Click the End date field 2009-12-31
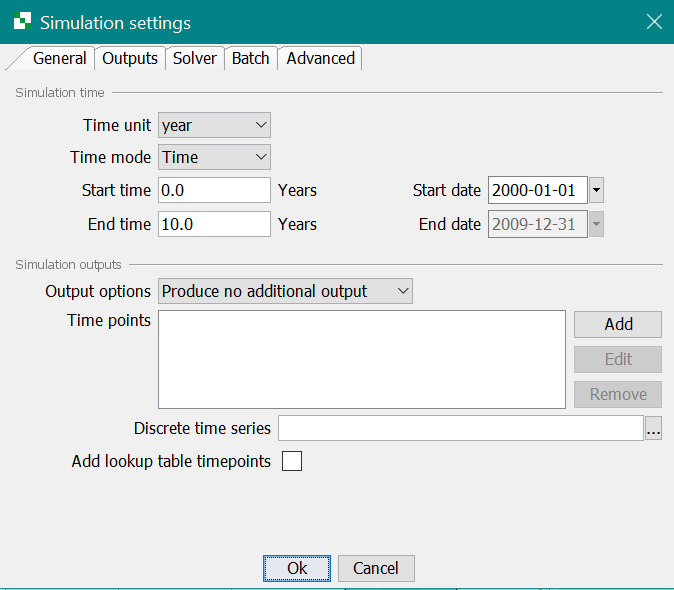The height and width of the screenshot is (590, 674). click(538, 224)
